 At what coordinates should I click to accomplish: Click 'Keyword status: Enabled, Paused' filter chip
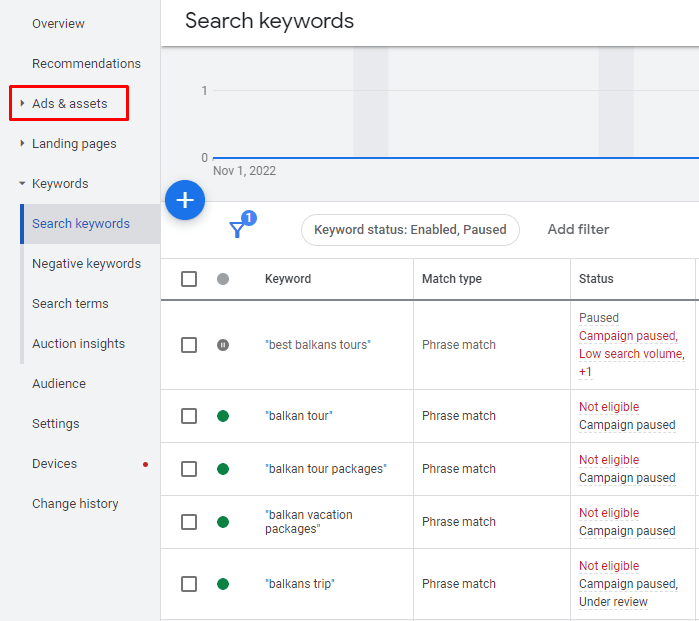click(x=410, y=230)
